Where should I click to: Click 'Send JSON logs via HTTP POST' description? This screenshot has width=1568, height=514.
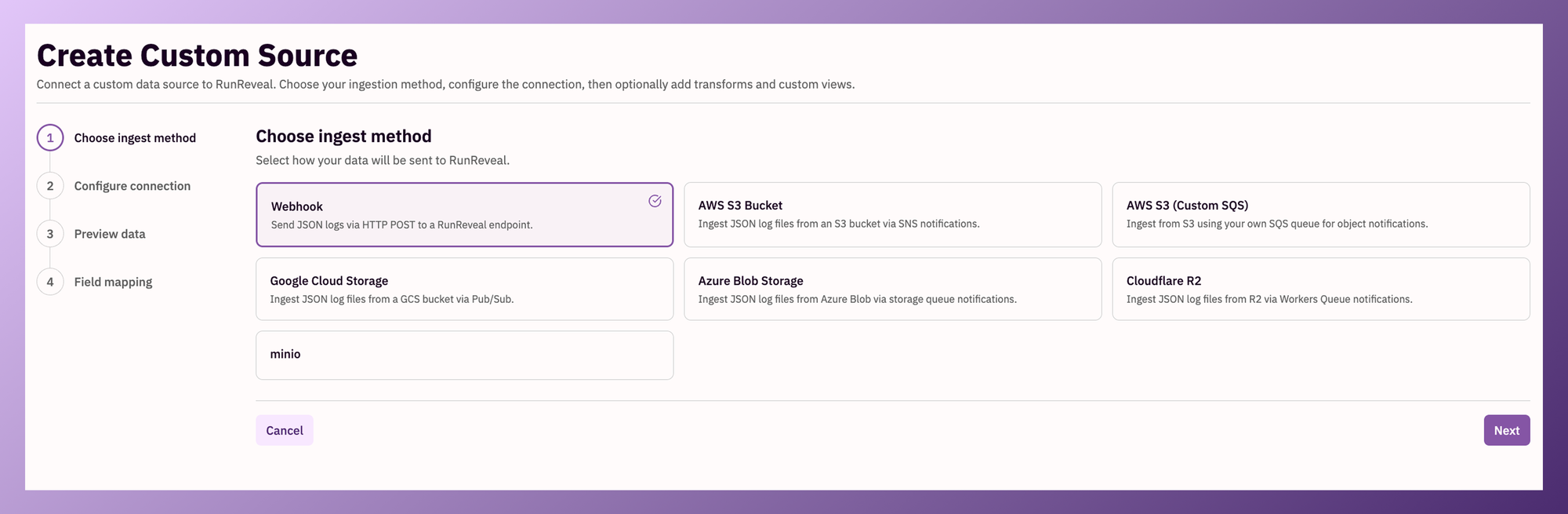click(x=401, y=225)
